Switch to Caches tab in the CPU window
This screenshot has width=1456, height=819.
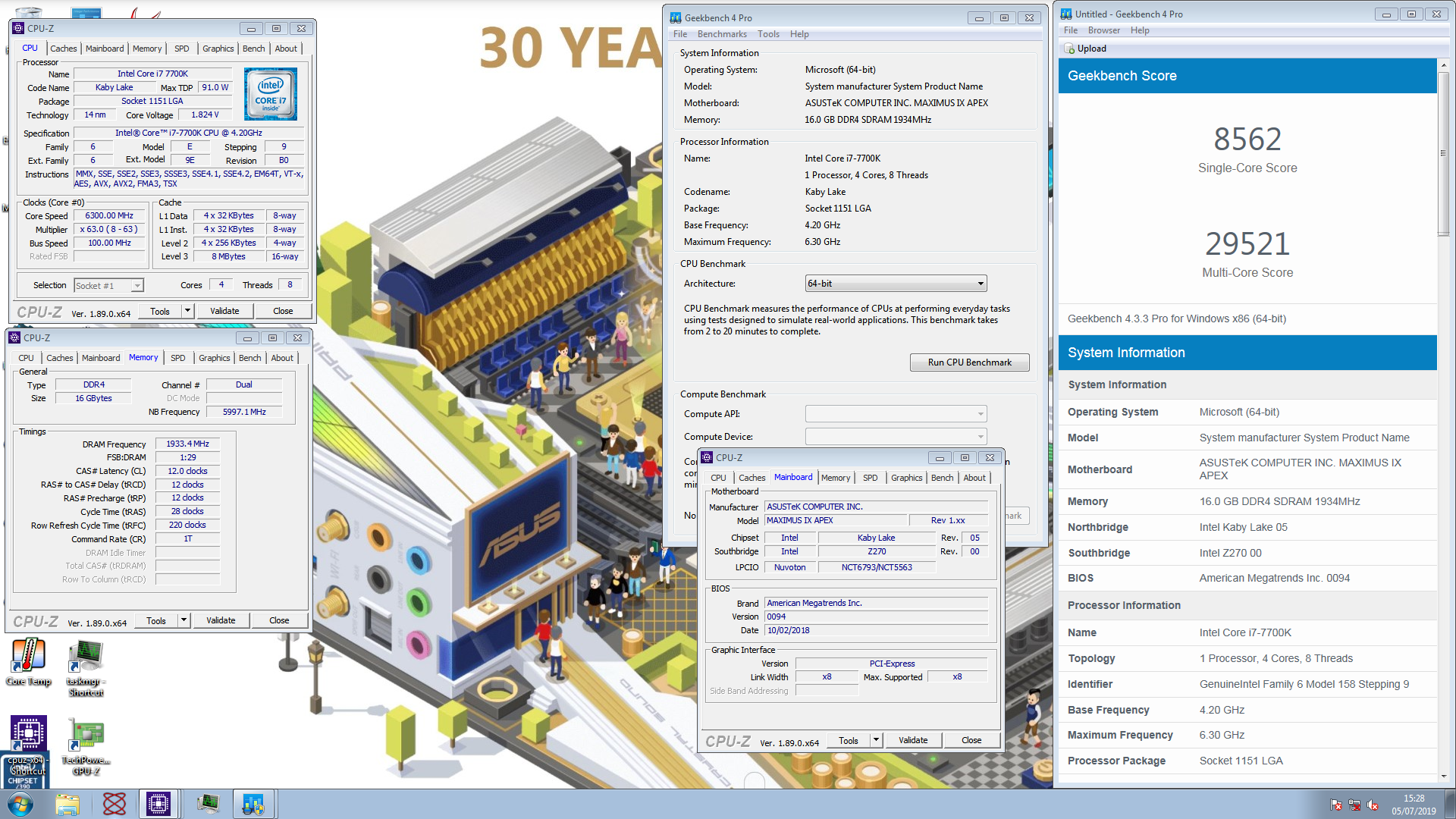pyautogui.click(x=64, y=49)
